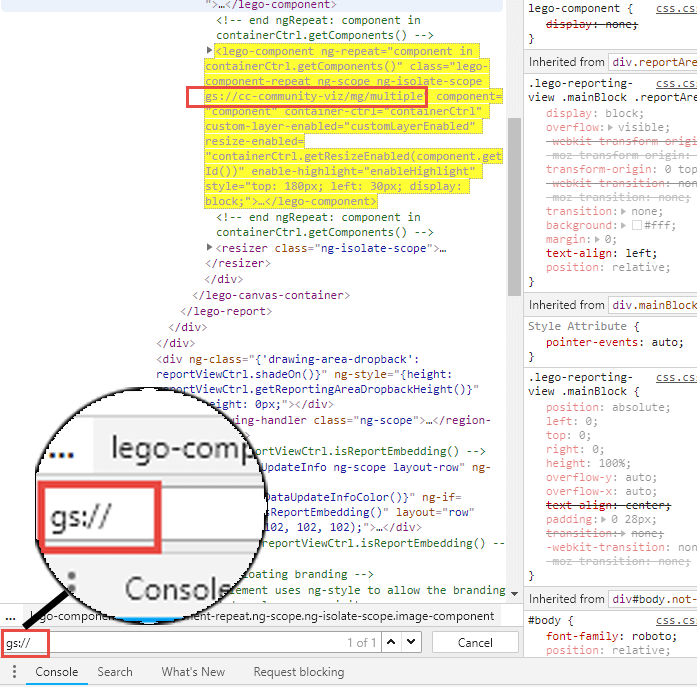Click the struck-through display: none declaration
Image resolution: width=697 pixels, height=687 pixels.
[592, 24]
